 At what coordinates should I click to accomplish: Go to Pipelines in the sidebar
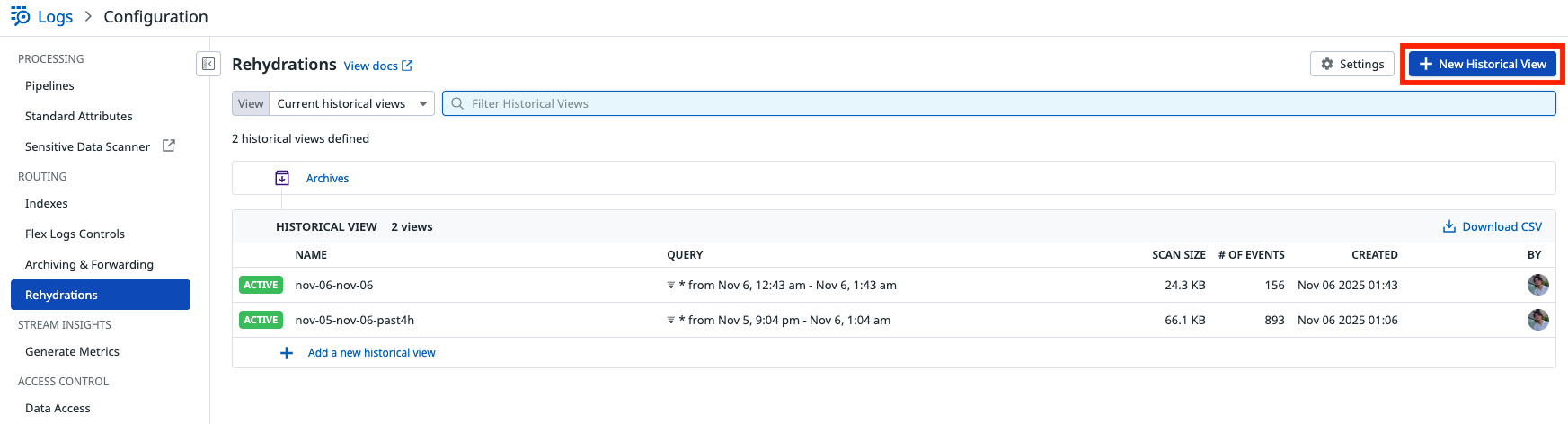[x=49, y=85]
